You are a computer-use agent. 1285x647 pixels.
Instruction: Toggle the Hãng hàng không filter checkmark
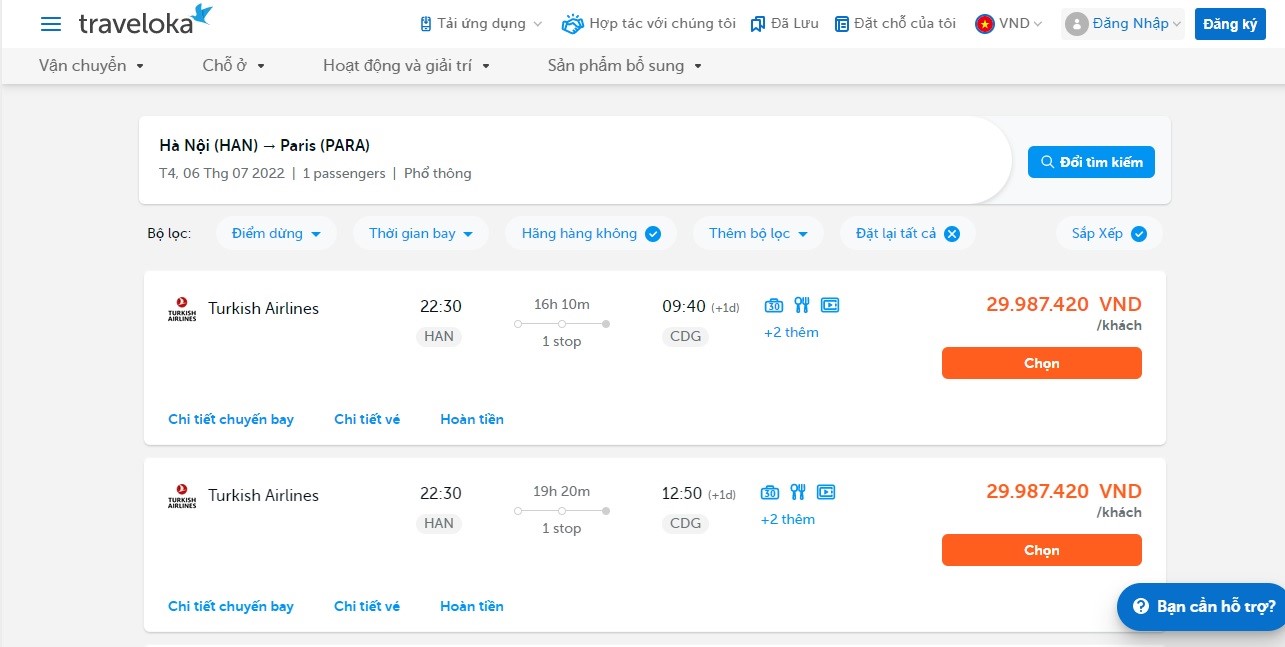click(x=653, y=234)
